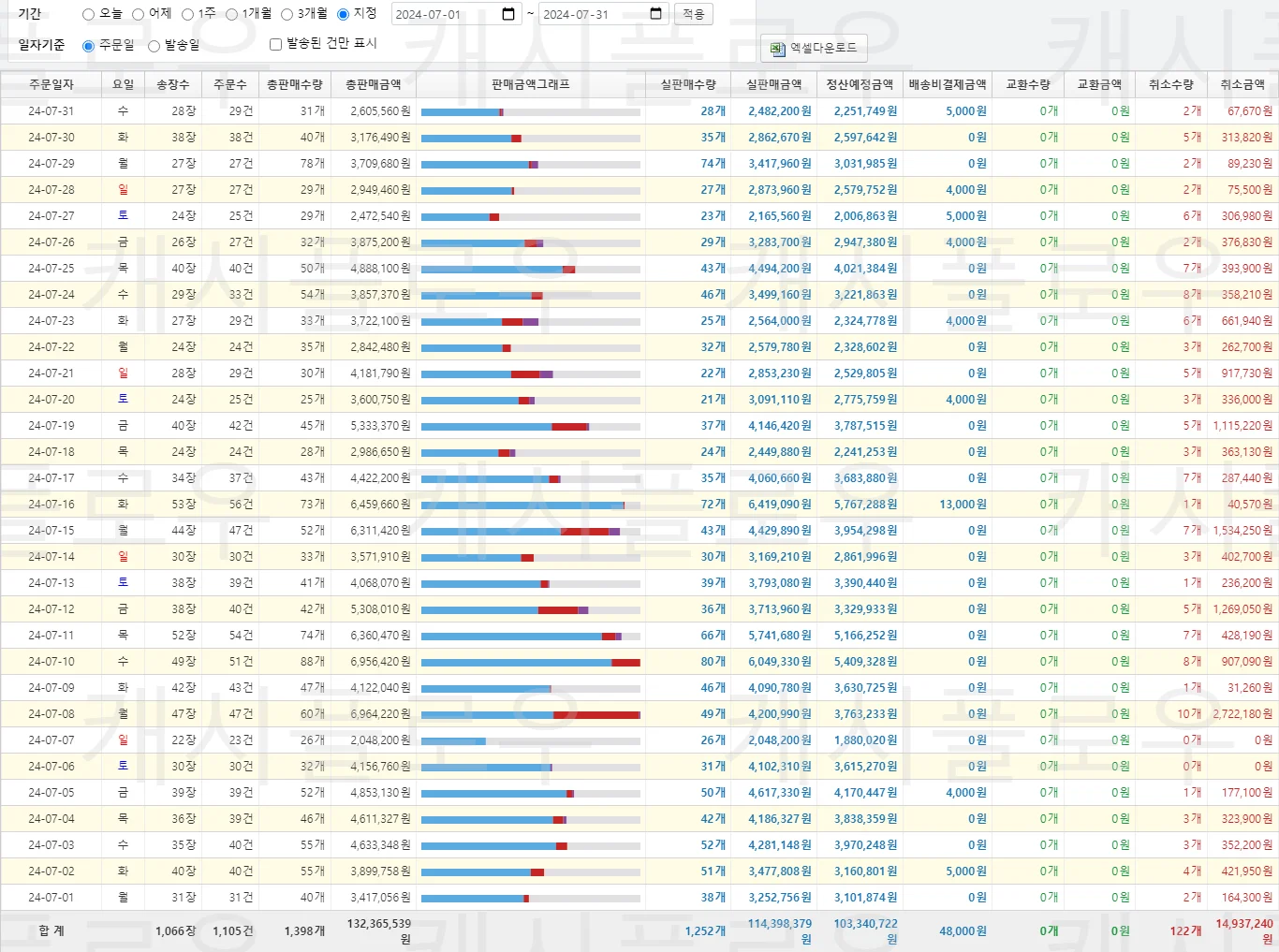Screen dimensions: 1279x952
Task: Click the 정산예정금액 column header
Action: pyautogui.click(x=860, y=84)
